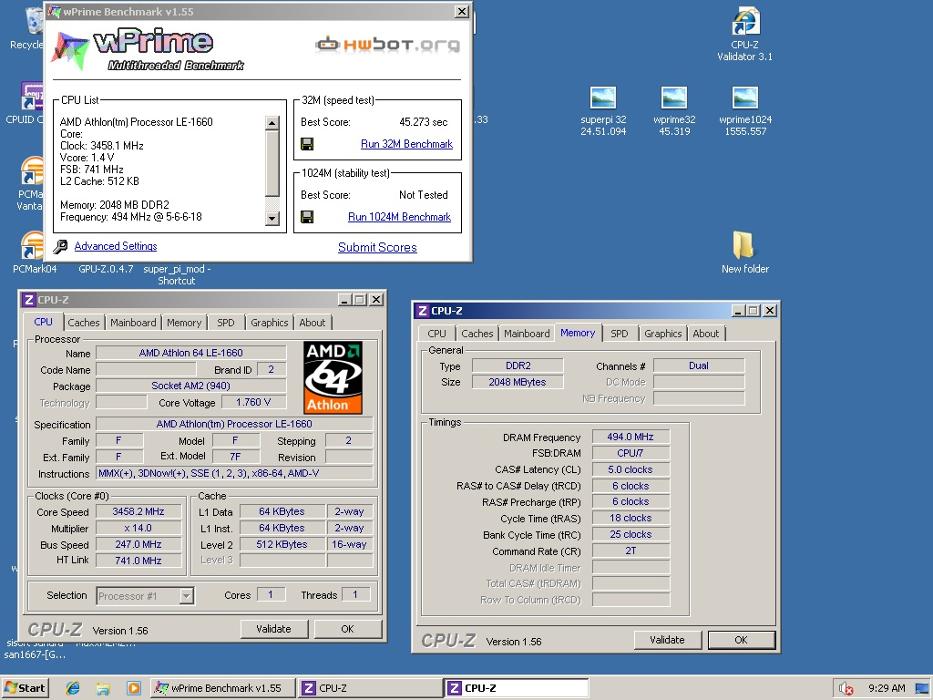
Task: Open the Caches tab in left CPU-Z window
Action: coord(83,323)
